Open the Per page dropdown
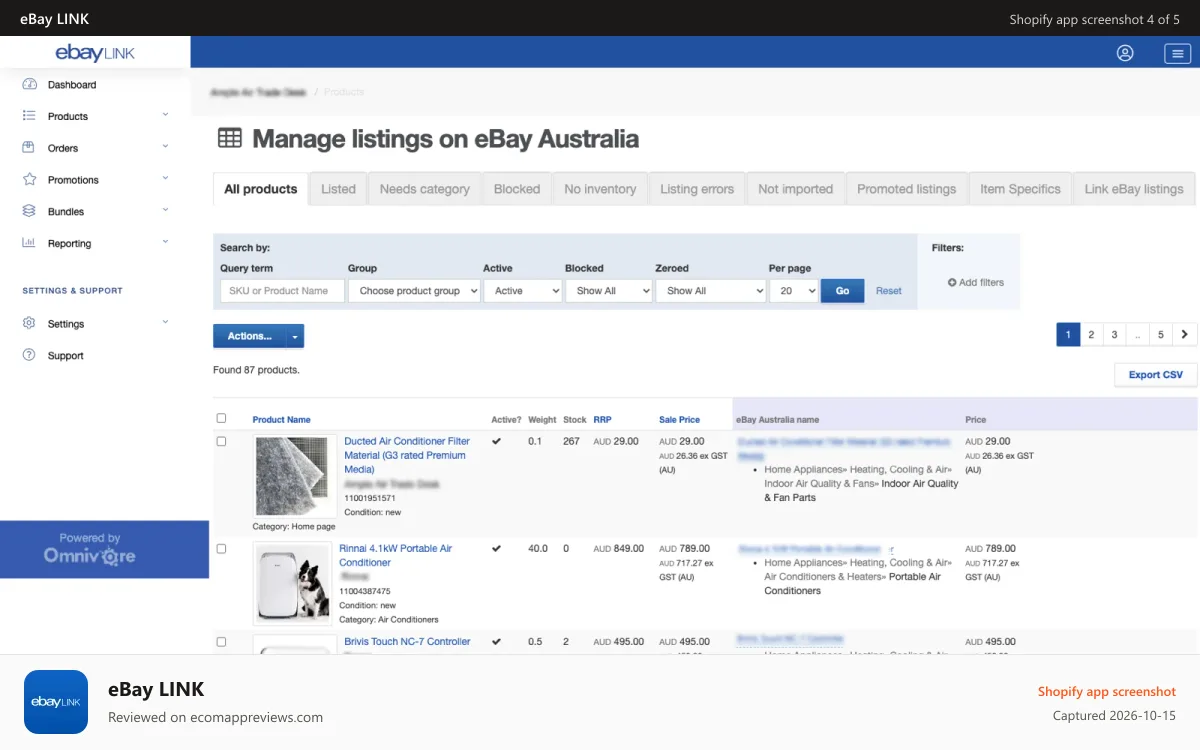Viewport: 1200px width, 750px height. click(x=794, y=291)
